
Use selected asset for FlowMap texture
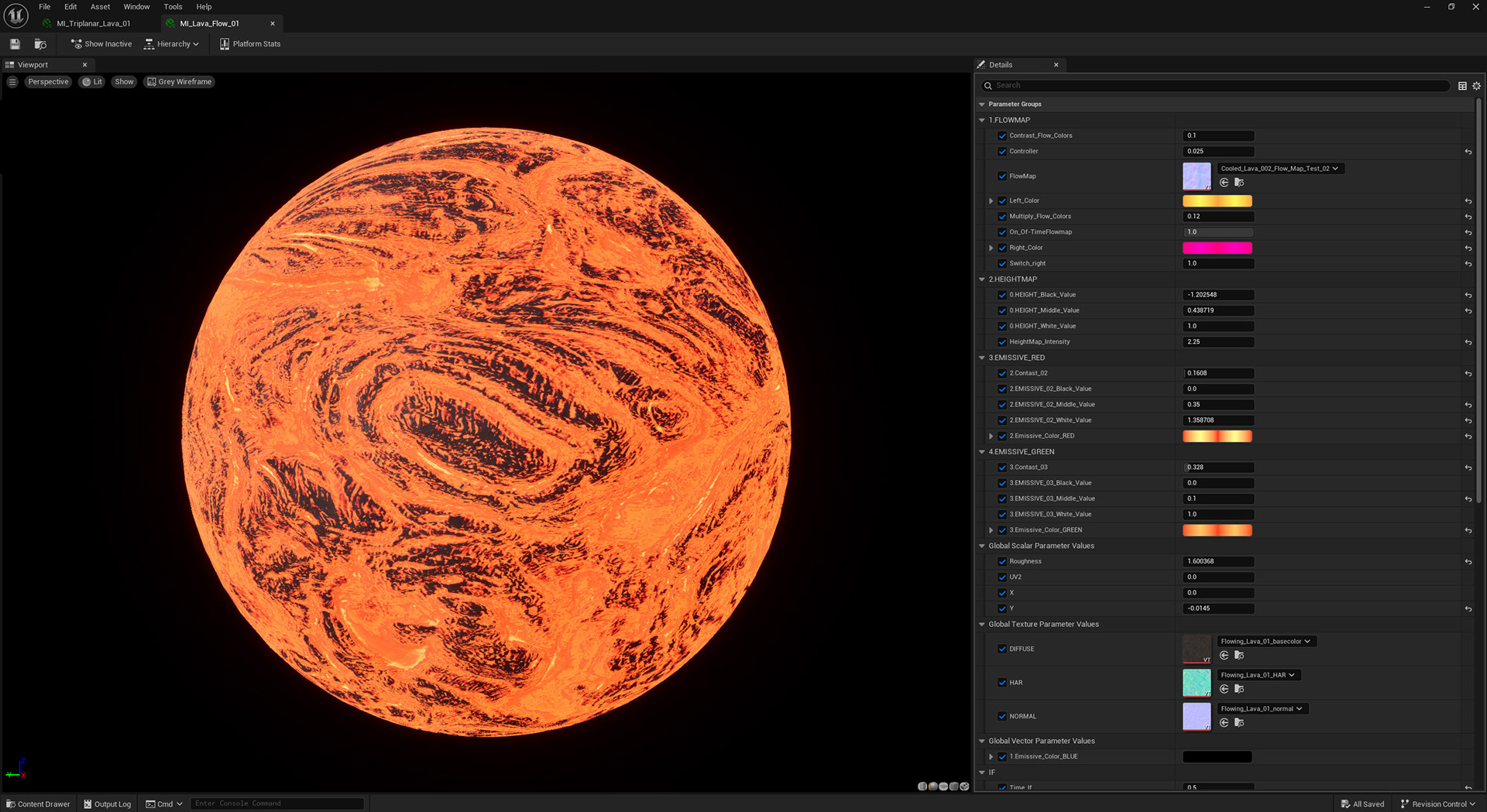click(1224, 183)
